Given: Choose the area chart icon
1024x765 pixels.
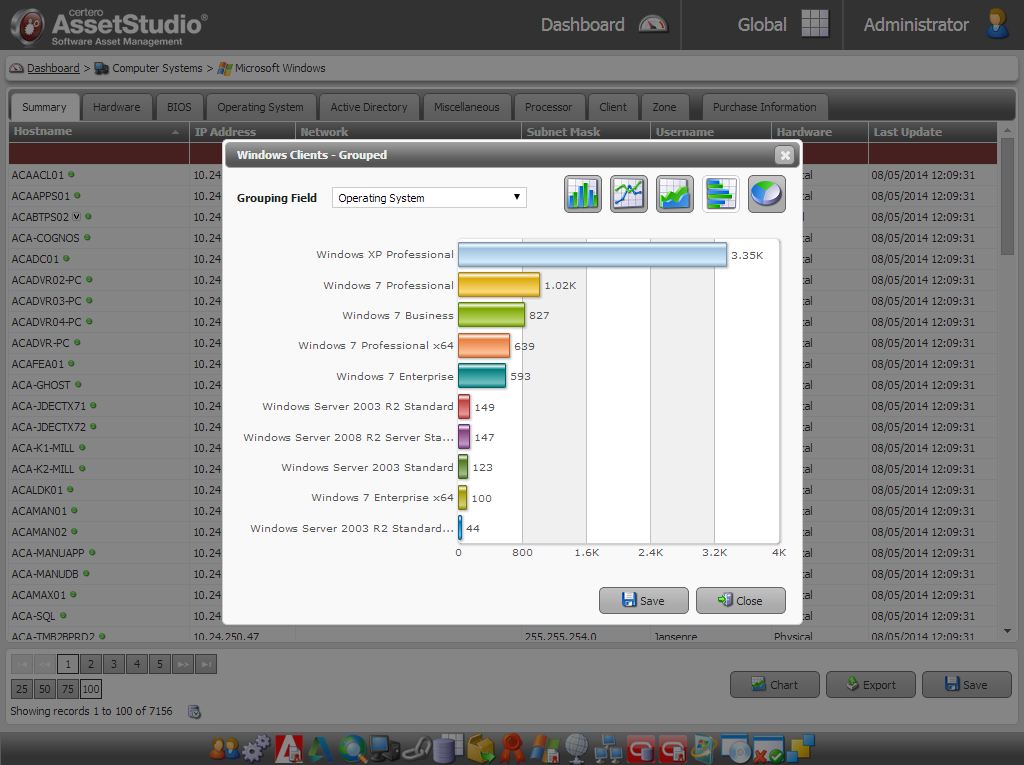Looking at the screenshot, I should pos(675,194).
